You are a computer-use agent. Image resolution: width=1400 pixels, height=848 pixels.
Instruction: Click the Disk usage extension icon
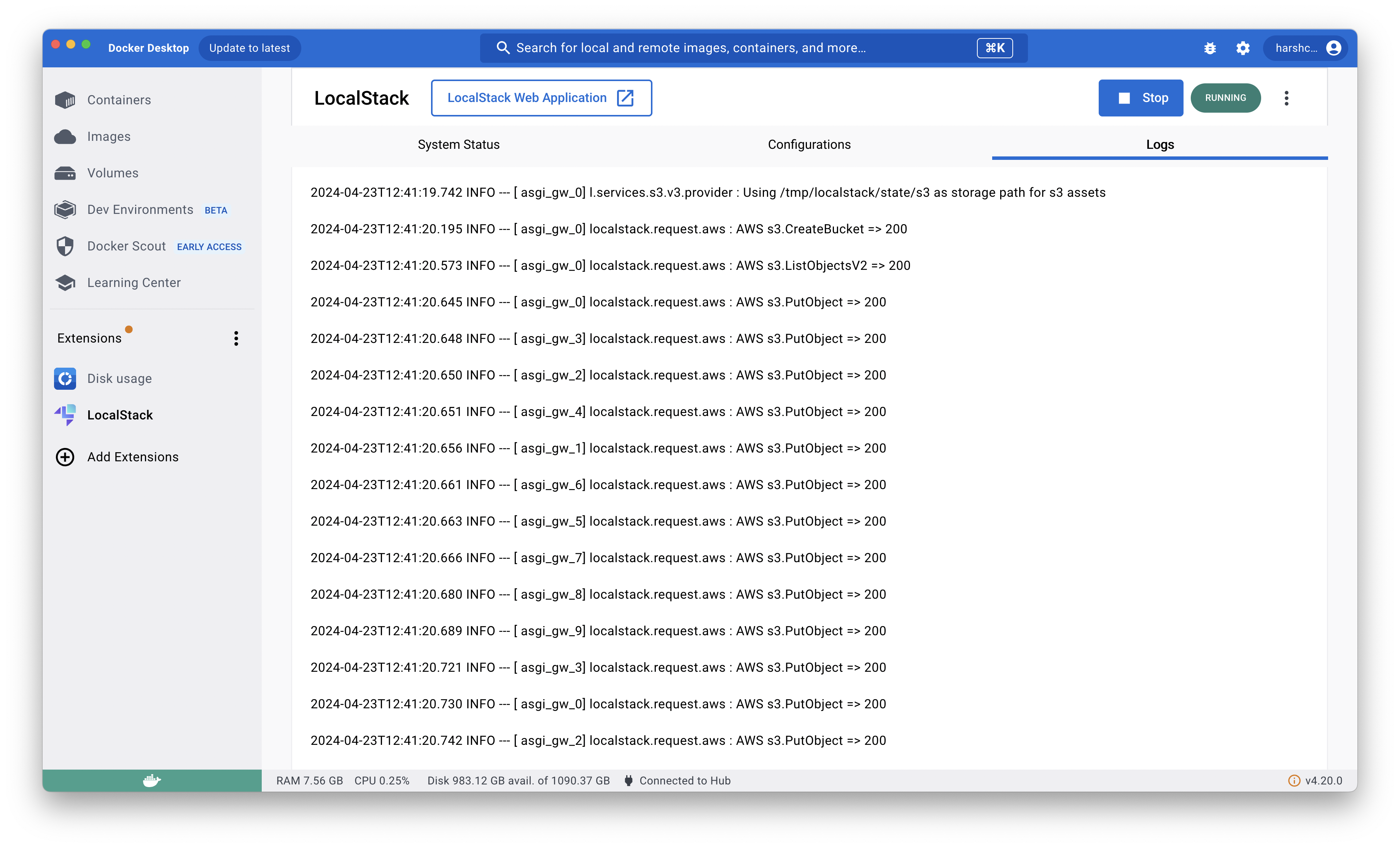click(x=65, y=378)
